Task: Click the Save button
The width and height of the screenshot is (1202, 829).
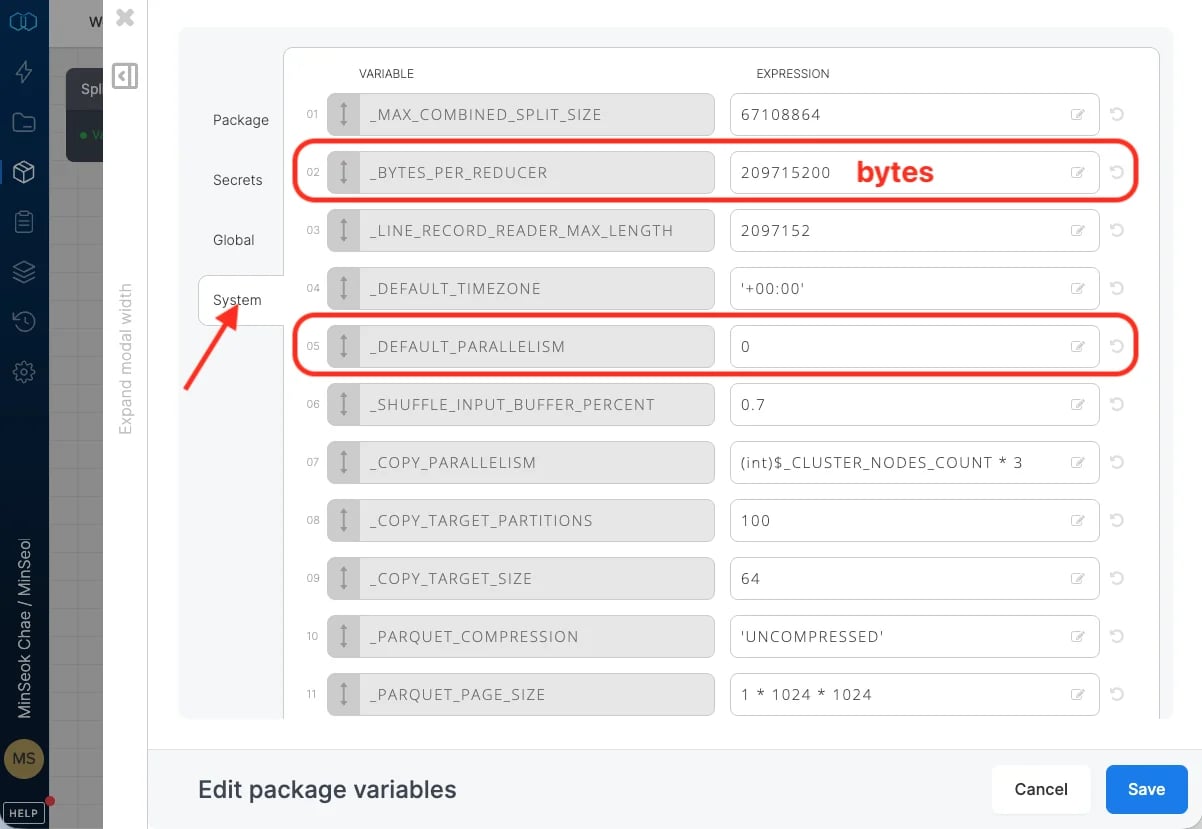Action: (x=1146, y=789)
